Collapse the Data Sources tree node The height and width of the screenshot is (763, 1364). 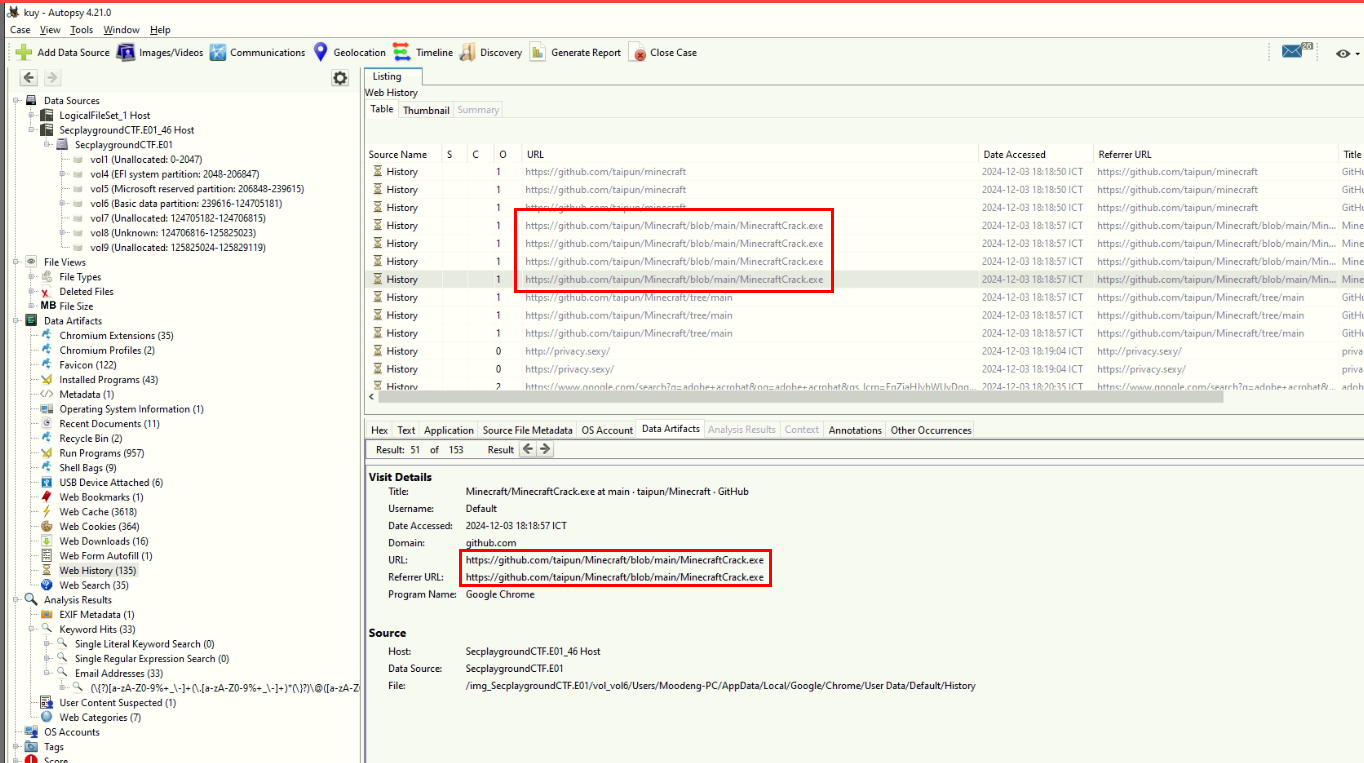click(x=17, y=101)
